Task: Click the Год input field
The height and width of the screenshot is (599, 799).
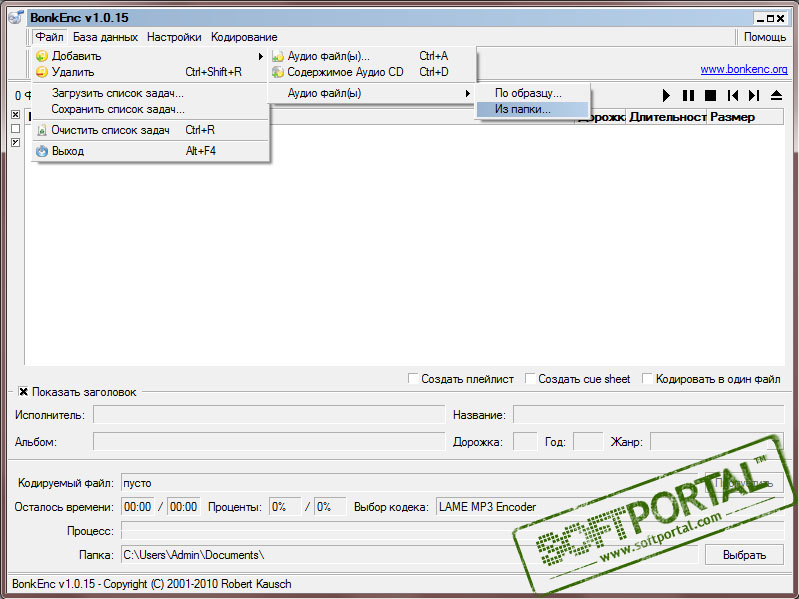Action: (x=588, y=442)
